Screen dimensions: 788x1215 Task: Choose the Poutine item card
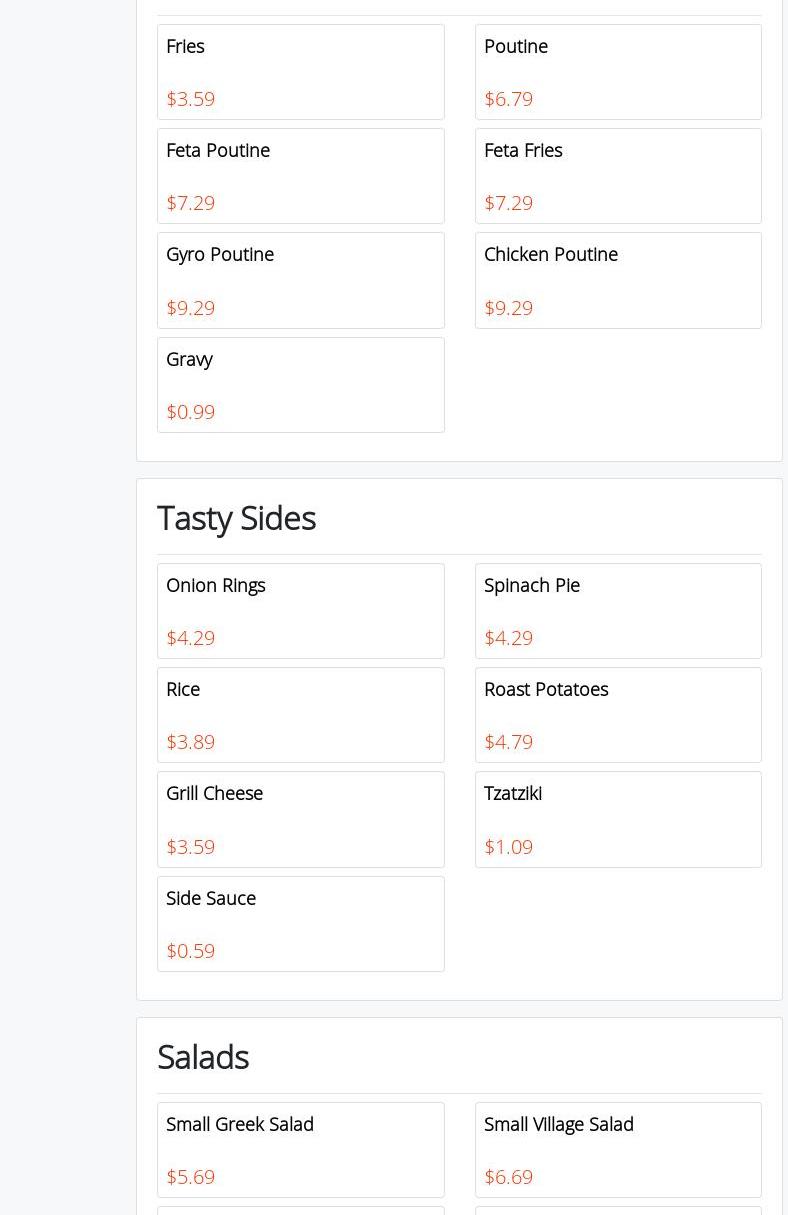(617, 72)
